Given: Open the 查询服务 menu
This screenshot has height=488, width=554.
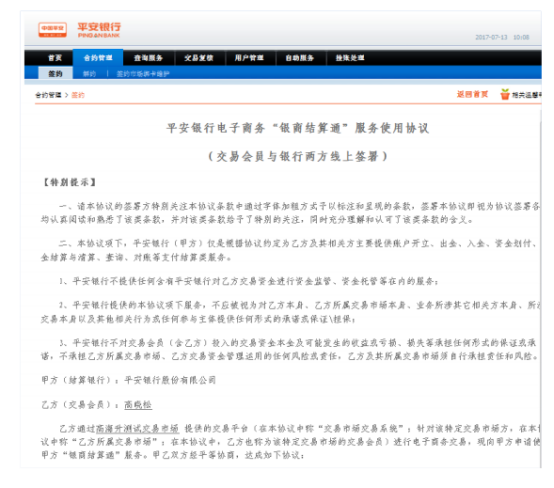Looking at the screenshot, I should click(148, 58).
